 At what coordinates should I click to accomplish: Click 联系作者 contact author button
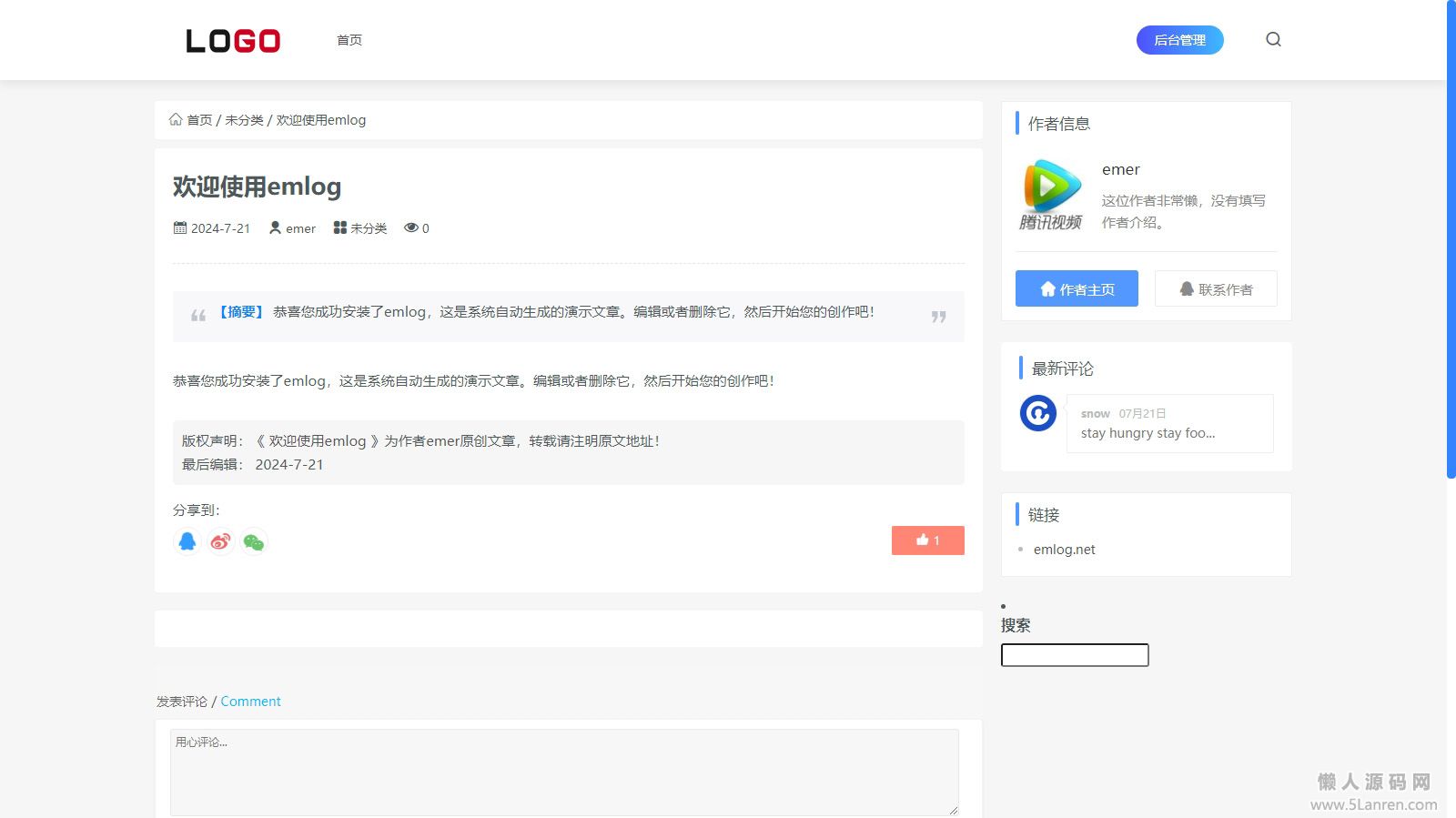[1216, 288]
